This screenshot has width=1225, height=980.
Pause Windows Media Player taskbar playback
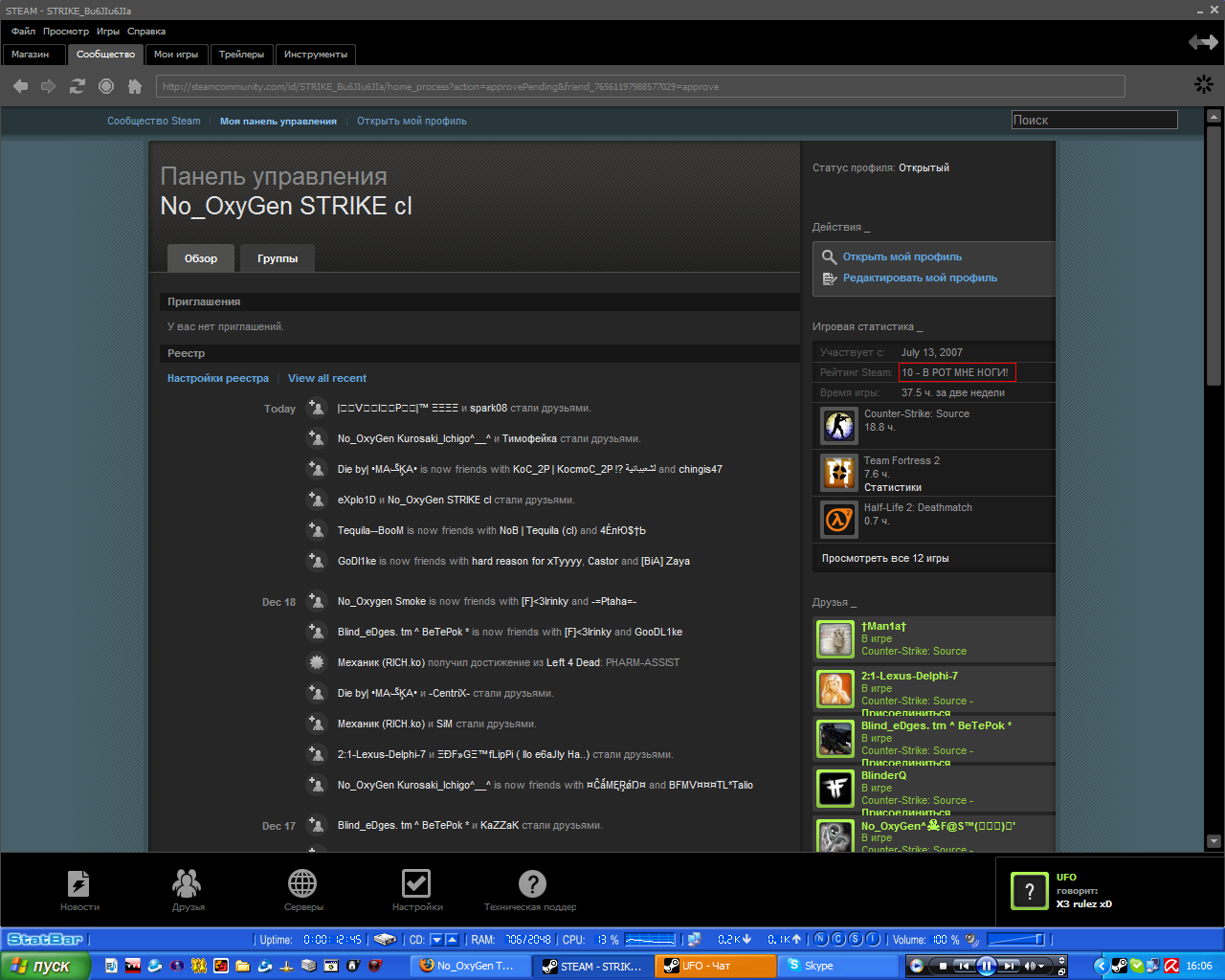pos(987,966)
